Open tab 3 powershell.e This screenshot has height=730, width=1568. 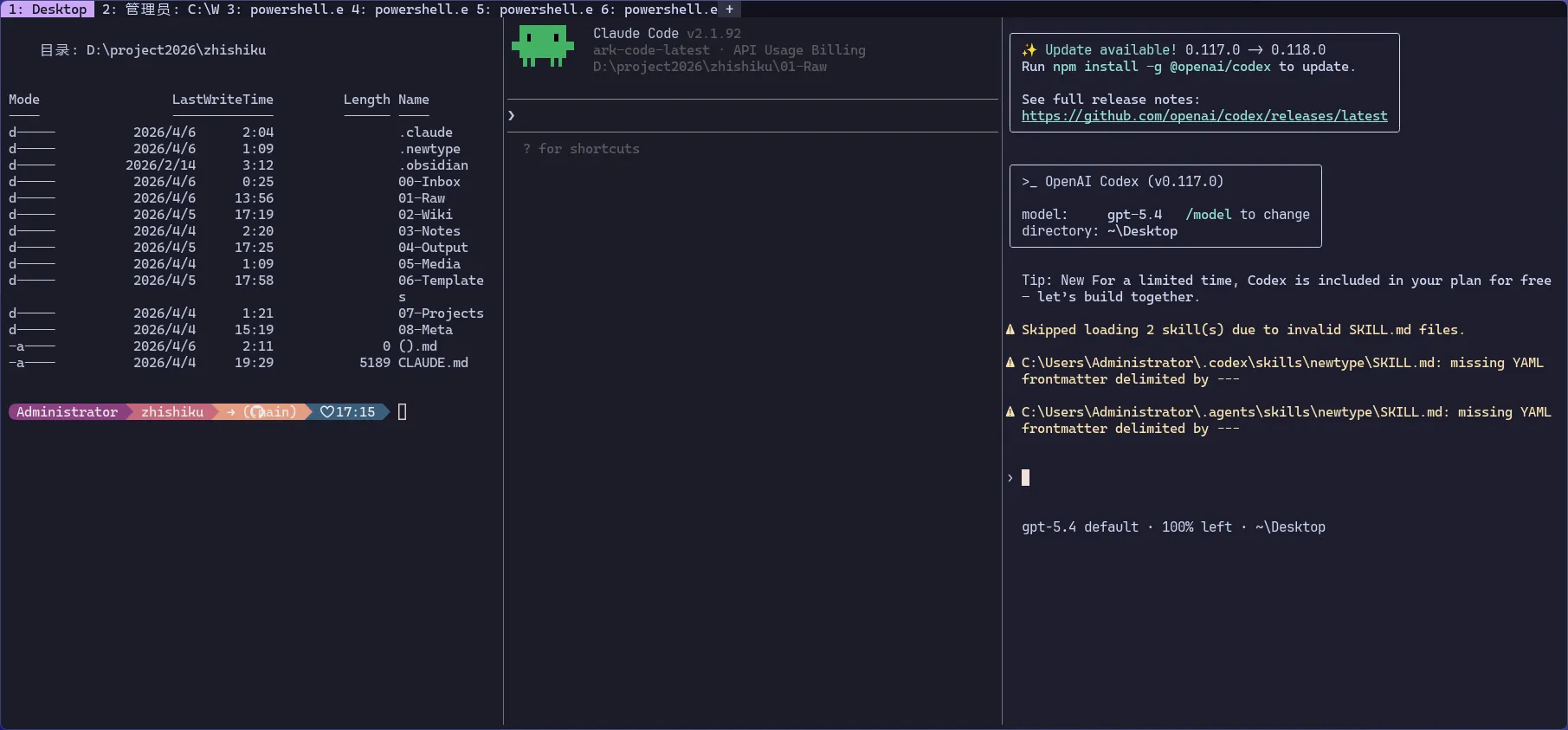(x=285, y=10)
